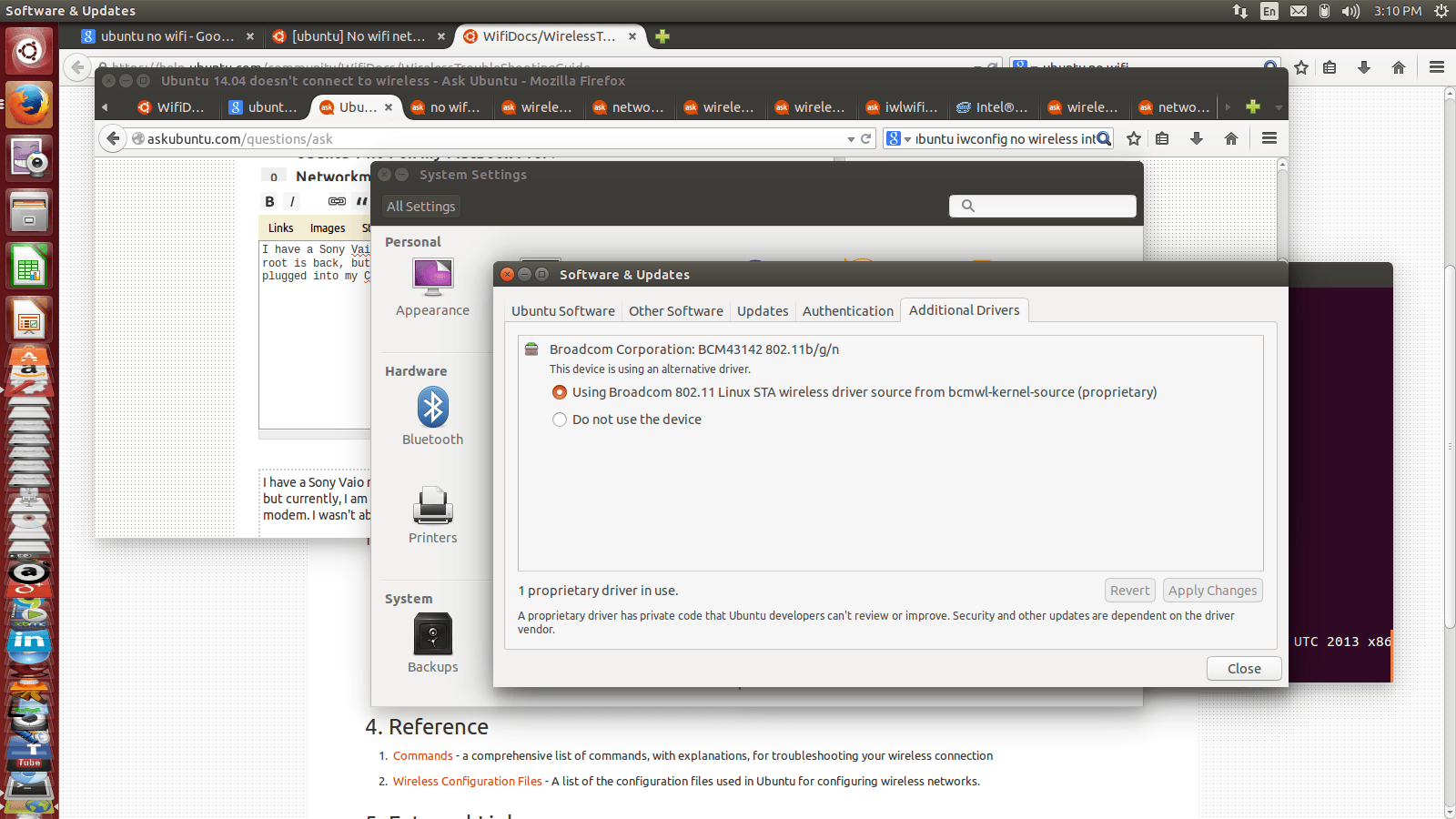Open the sound volume indicator

click(x=1350, y=11)
